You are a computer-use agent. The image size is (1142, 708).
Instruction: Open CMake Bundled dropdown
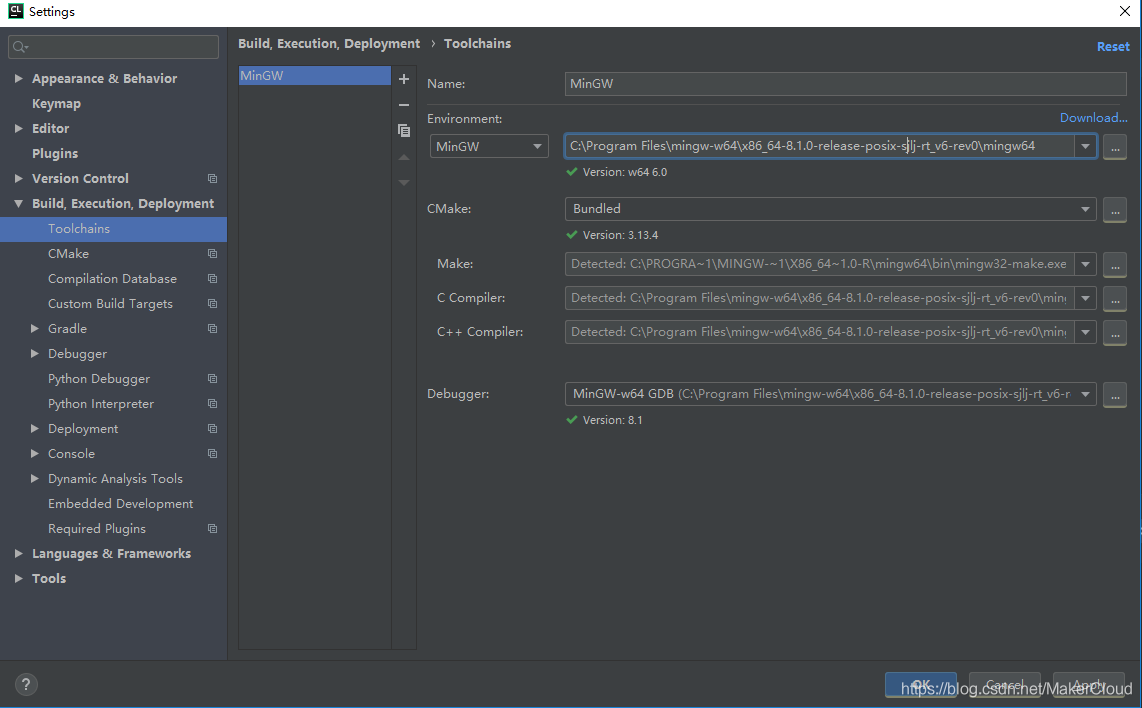830,209
